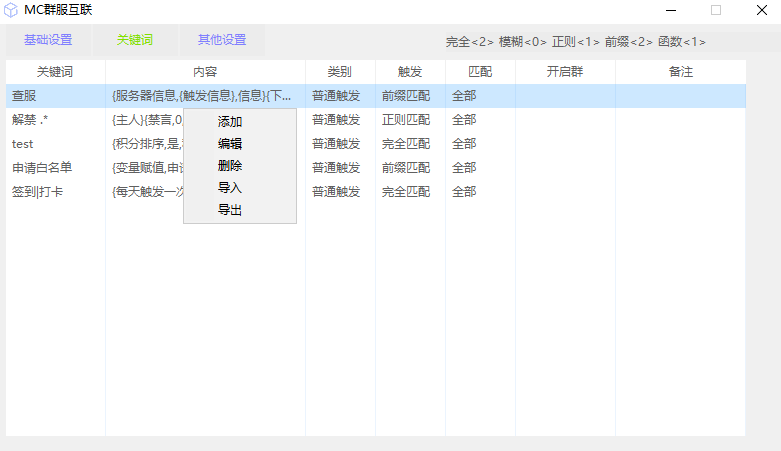Click 完全匹配 in the test row

pyautogui.click(x=406, y=144)
